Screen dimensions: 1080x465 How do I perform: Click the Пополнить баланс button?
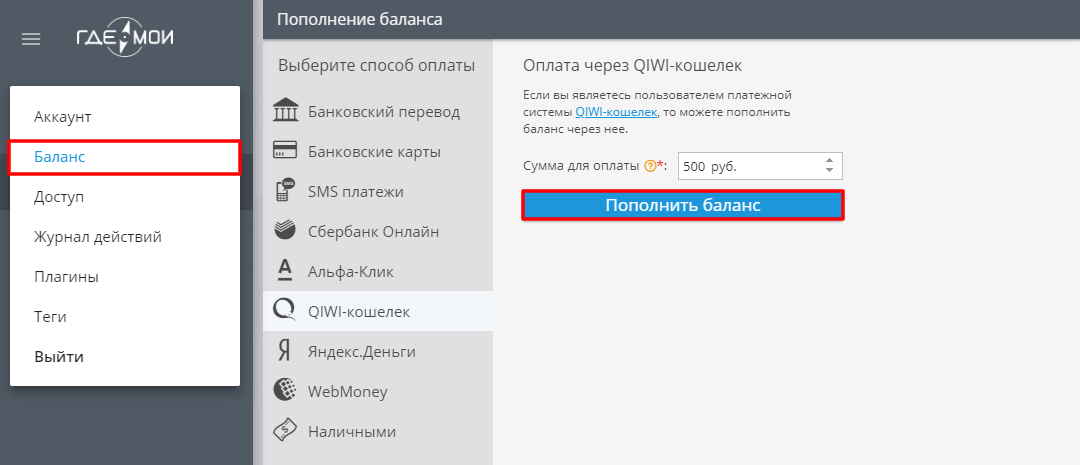tap(683, 205)
